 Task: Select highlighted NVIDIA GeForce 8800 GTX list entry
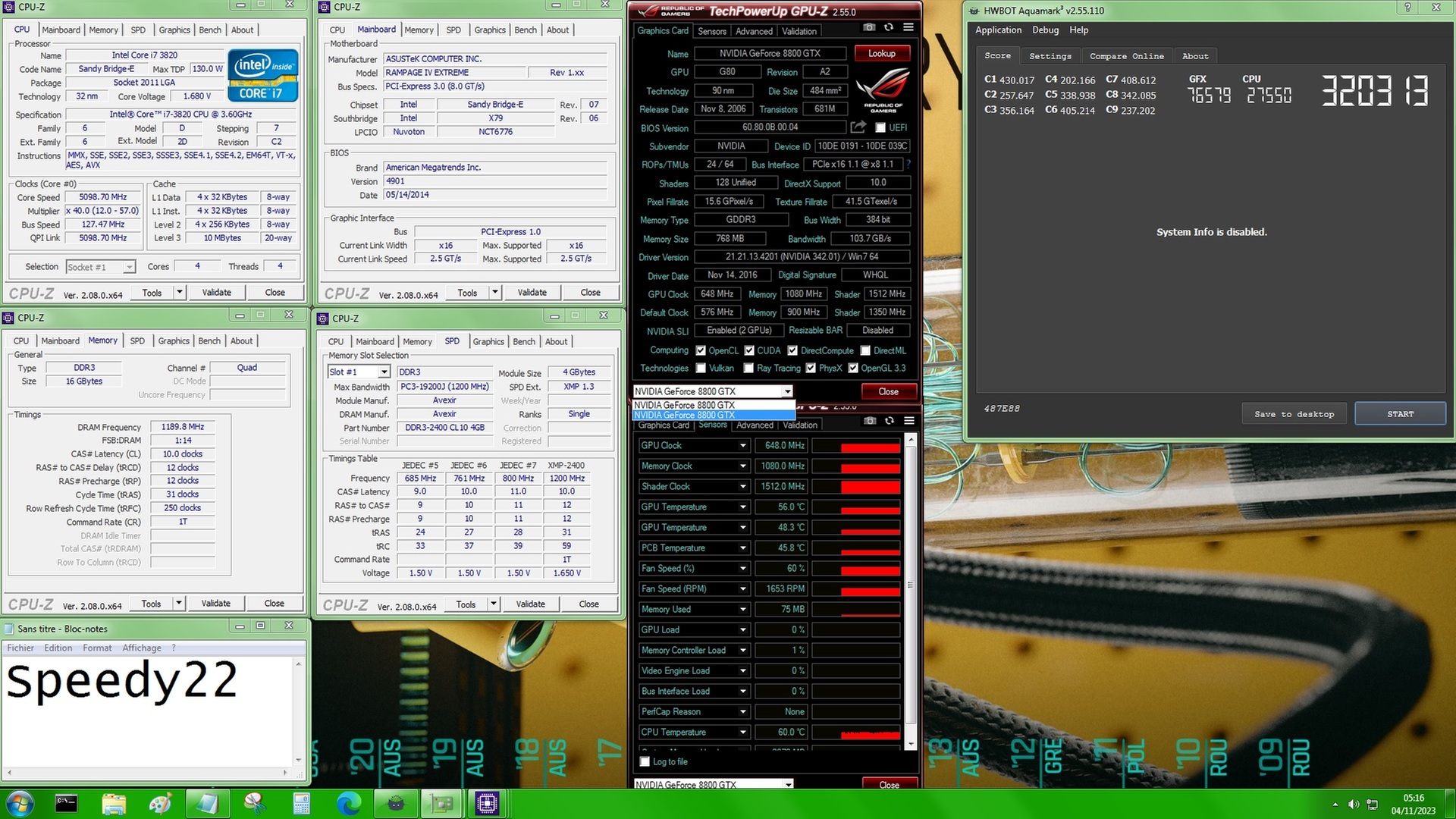713,415
